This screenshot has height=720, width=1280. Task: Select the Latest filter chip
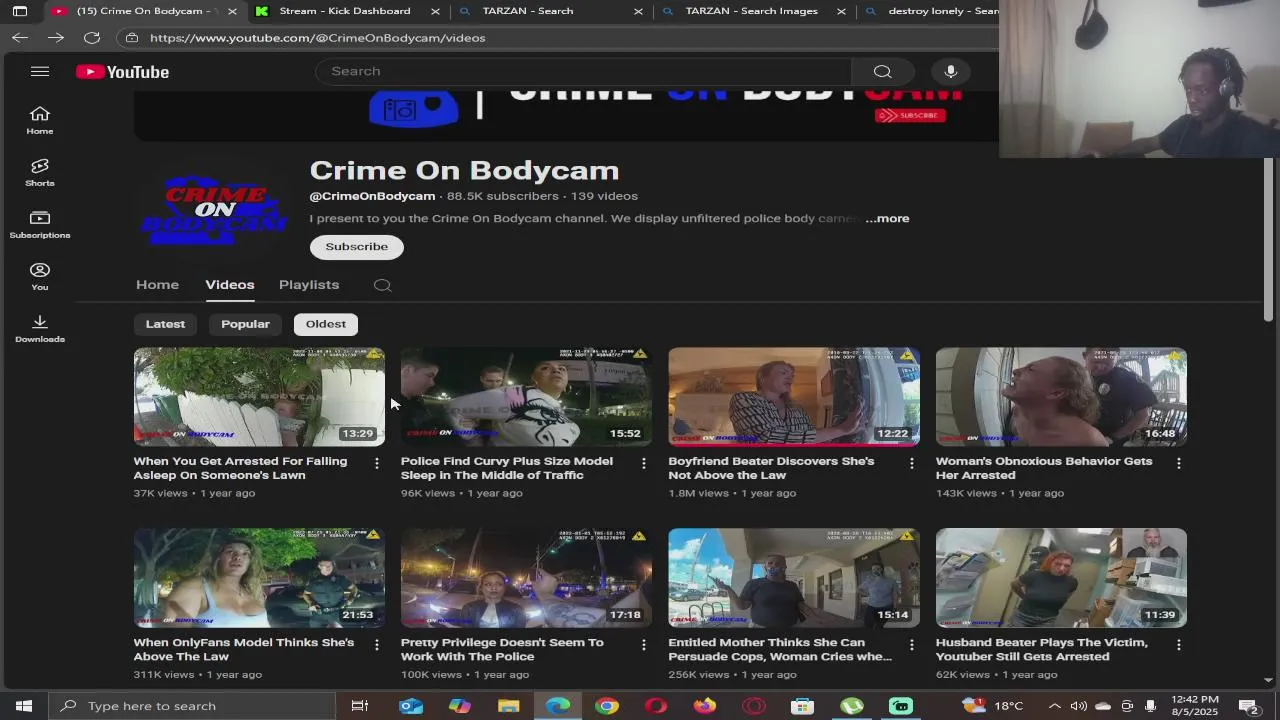click(165, 324)
